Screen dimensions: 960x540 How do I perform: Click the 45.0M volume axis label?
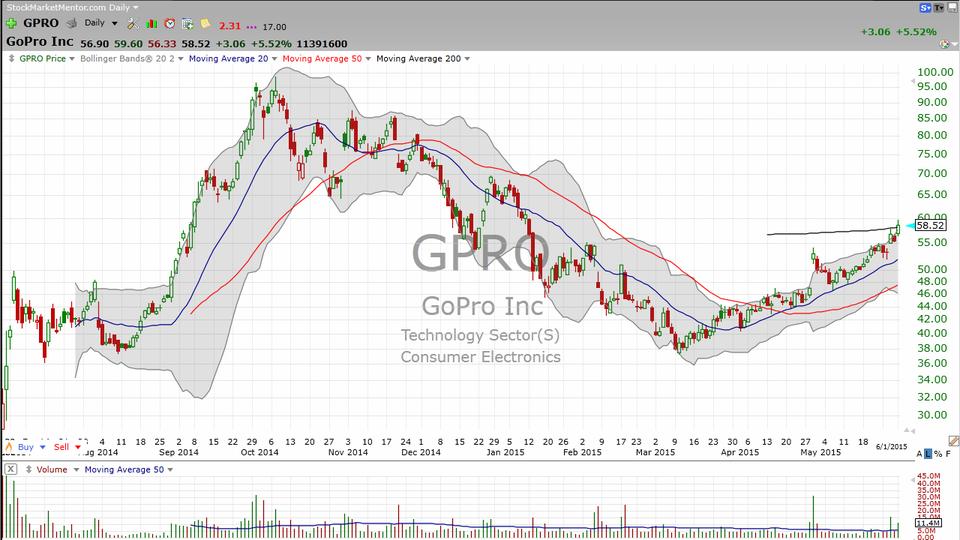point(928,476)
